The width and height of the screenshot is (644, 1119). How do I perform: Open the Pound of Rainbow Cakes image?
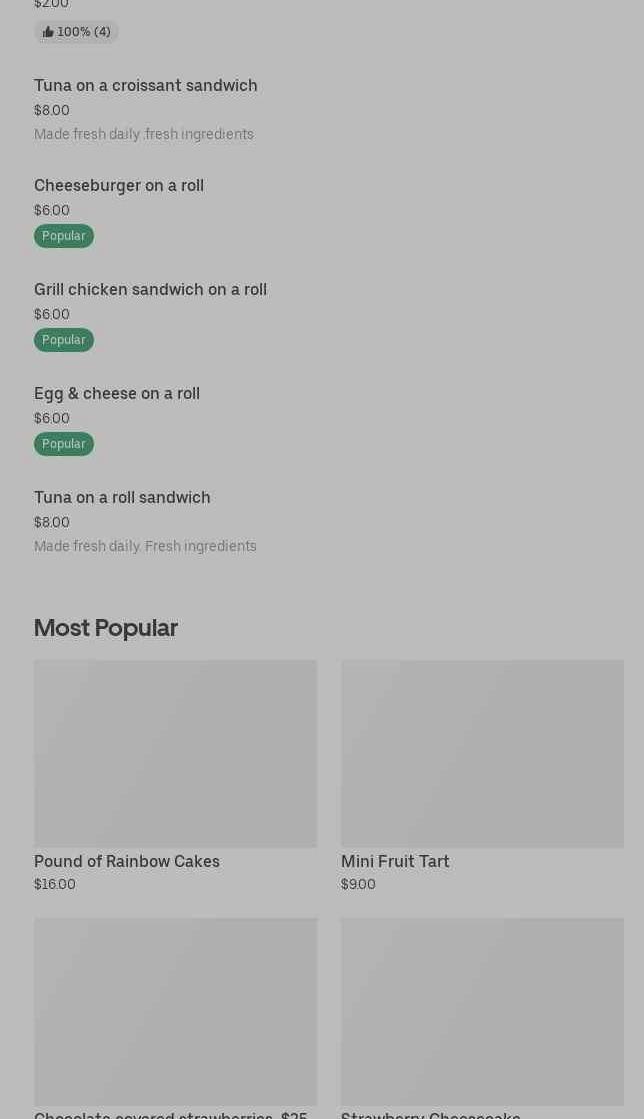(x=175, y=753)
